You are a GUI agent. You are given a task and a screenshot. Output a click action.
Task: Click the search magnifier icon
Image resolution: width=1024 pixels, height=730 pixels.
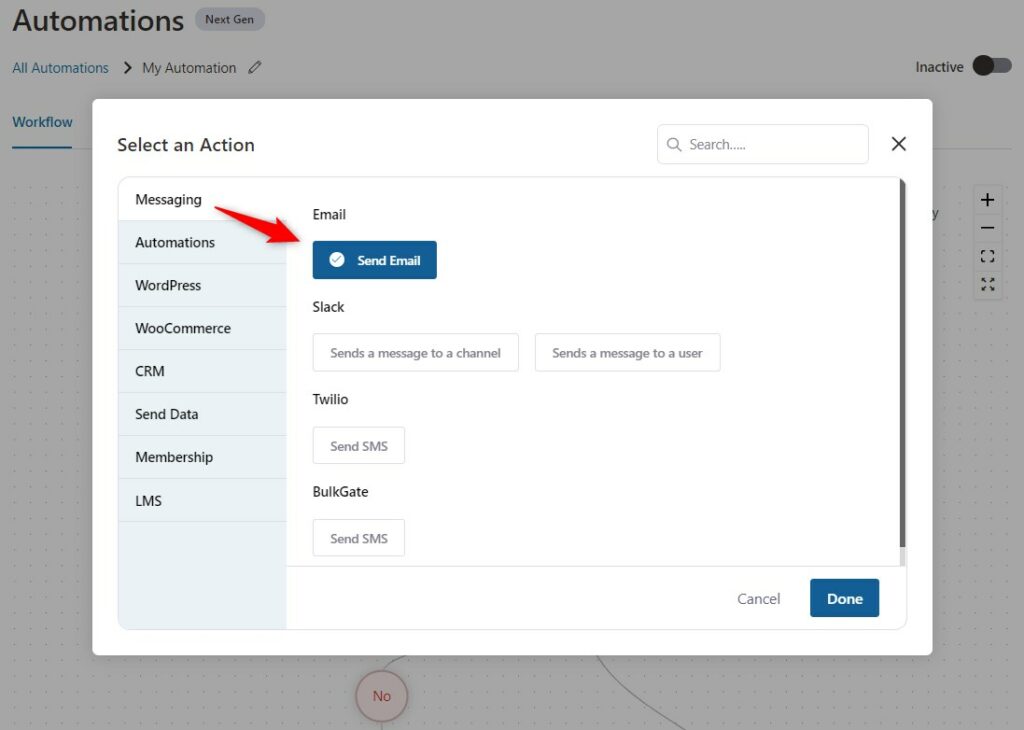(674, 144)
